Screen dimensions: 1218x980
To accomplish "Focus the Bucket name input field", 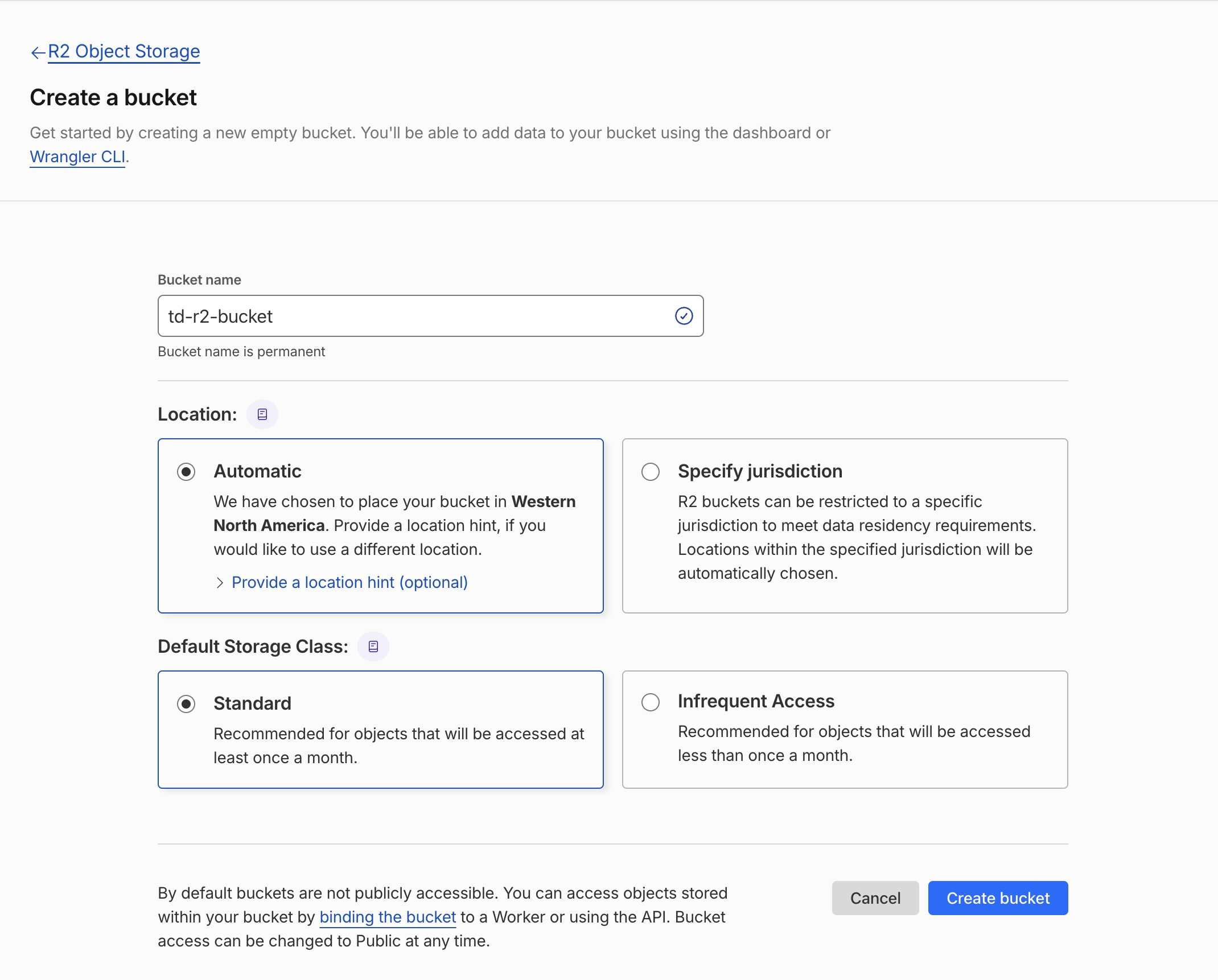I will pos(430,316).
